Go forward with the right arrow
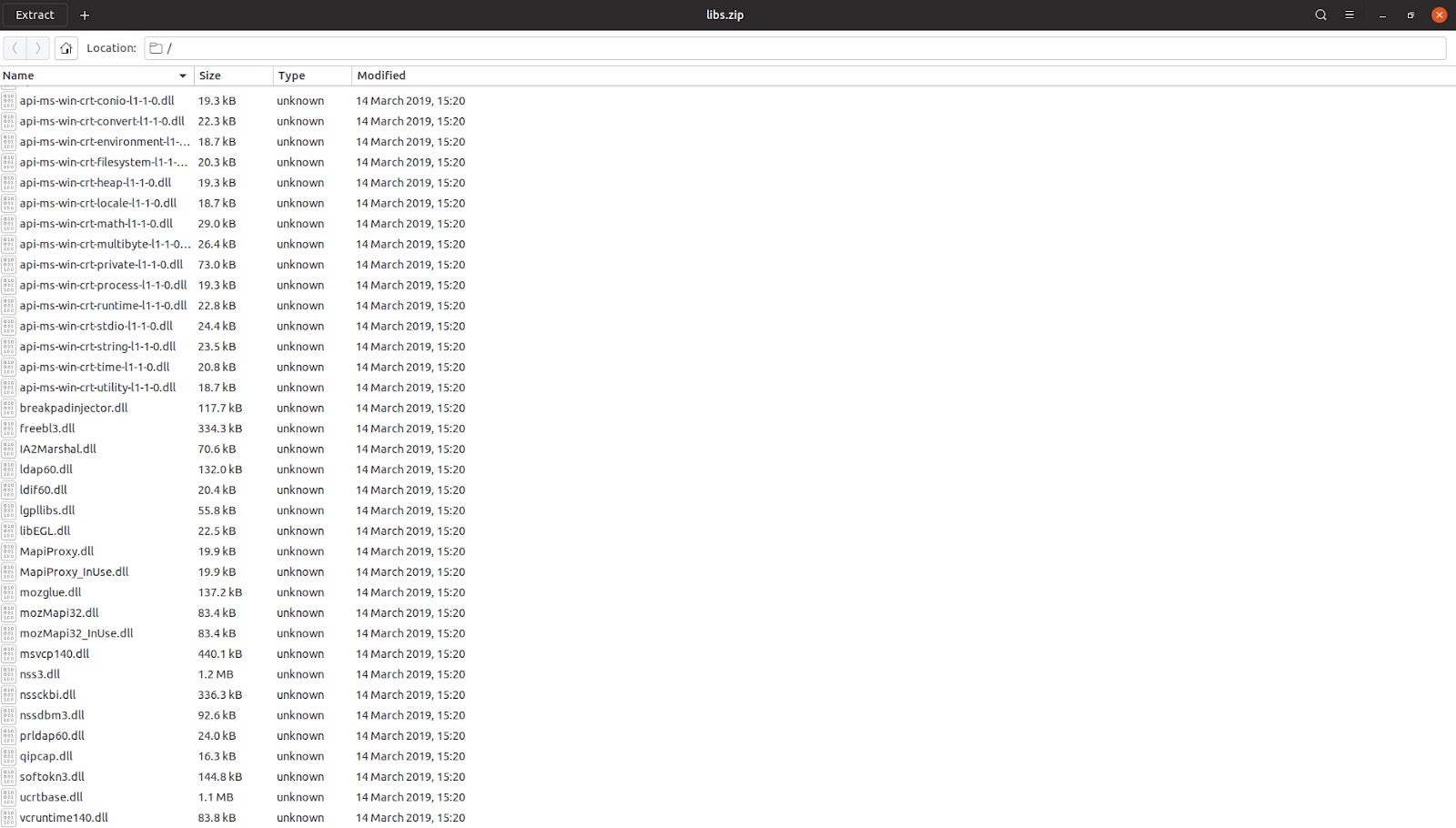1456x828 pixels. [x=38, y=48]
